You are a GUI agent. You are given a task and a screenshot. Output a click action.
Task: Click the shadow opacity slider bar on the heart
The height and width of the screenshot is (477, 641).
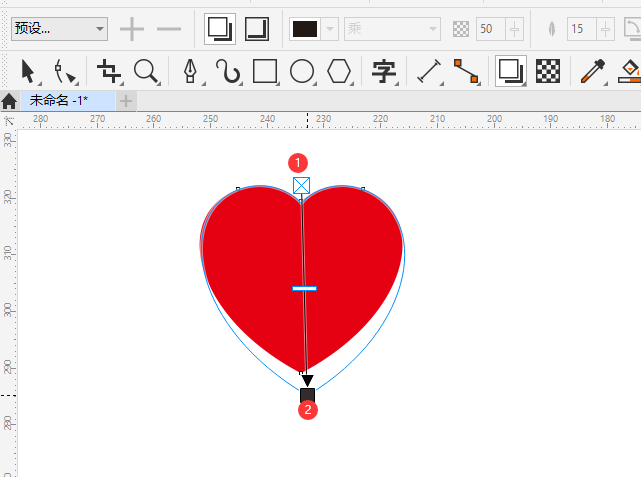pos(305,289)
